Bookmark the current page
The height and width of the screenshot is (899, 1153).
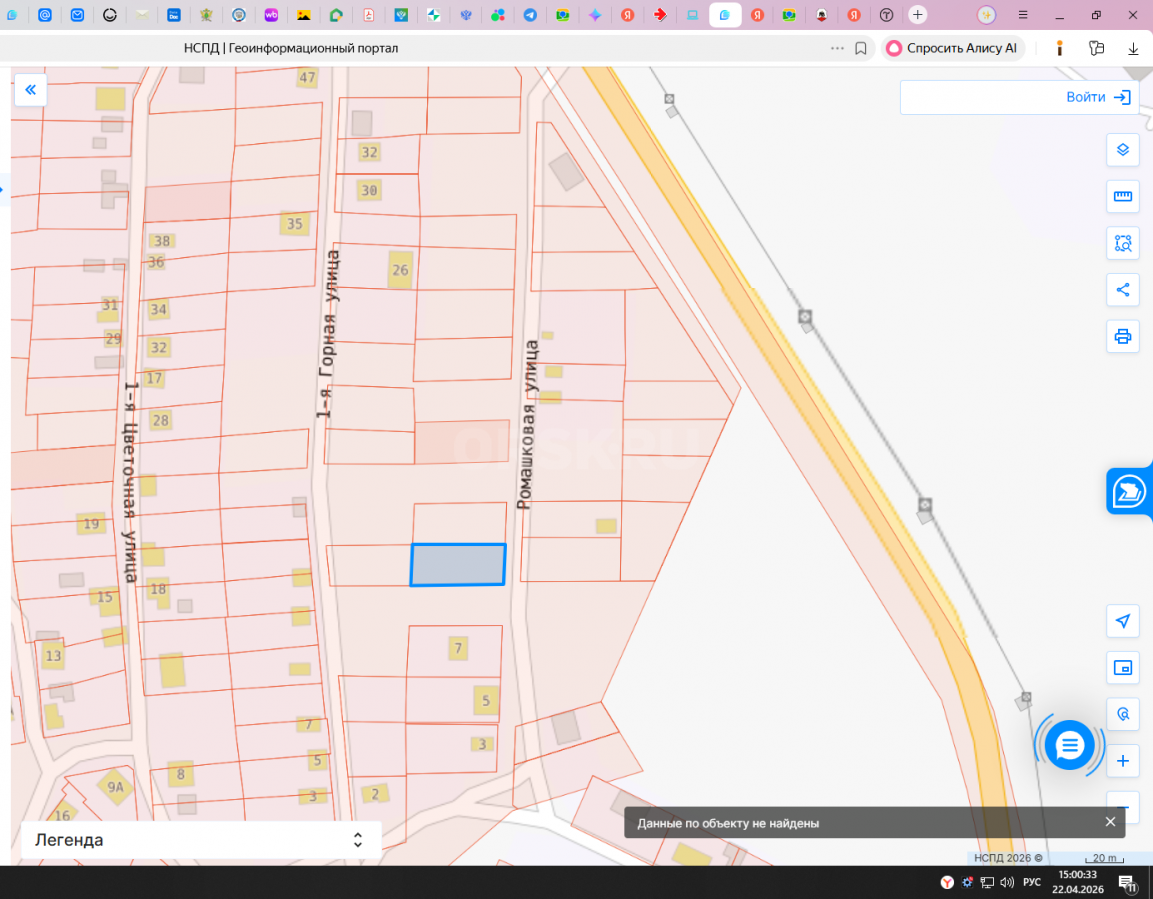click(x=861, y=48)
